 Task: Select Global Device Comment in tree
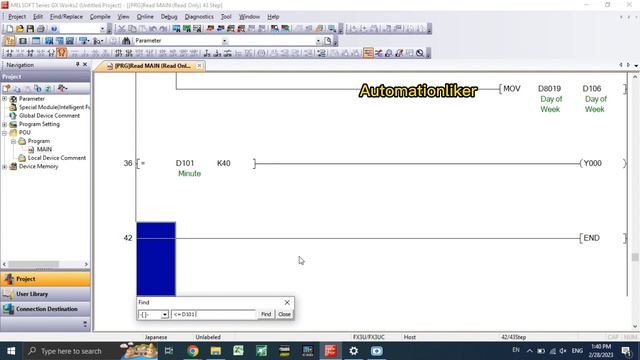coord(49,116)
